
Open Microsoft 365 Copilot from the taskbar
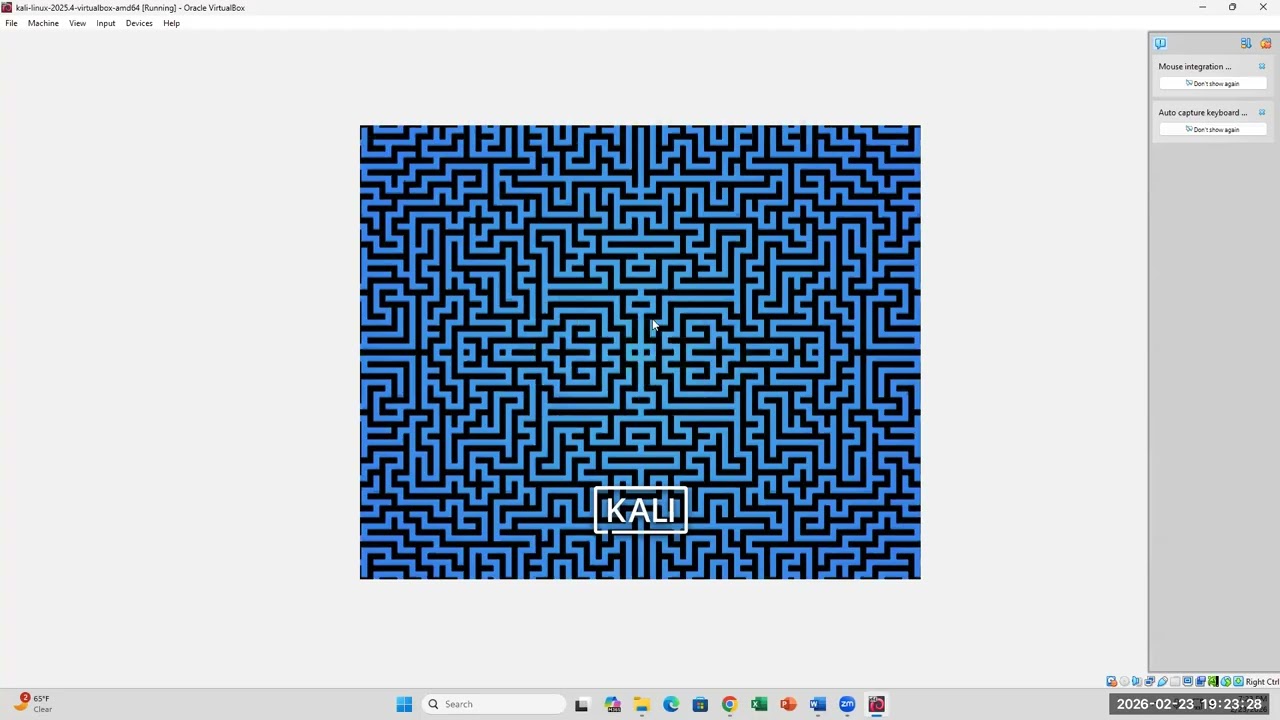[x=612, y=704]
